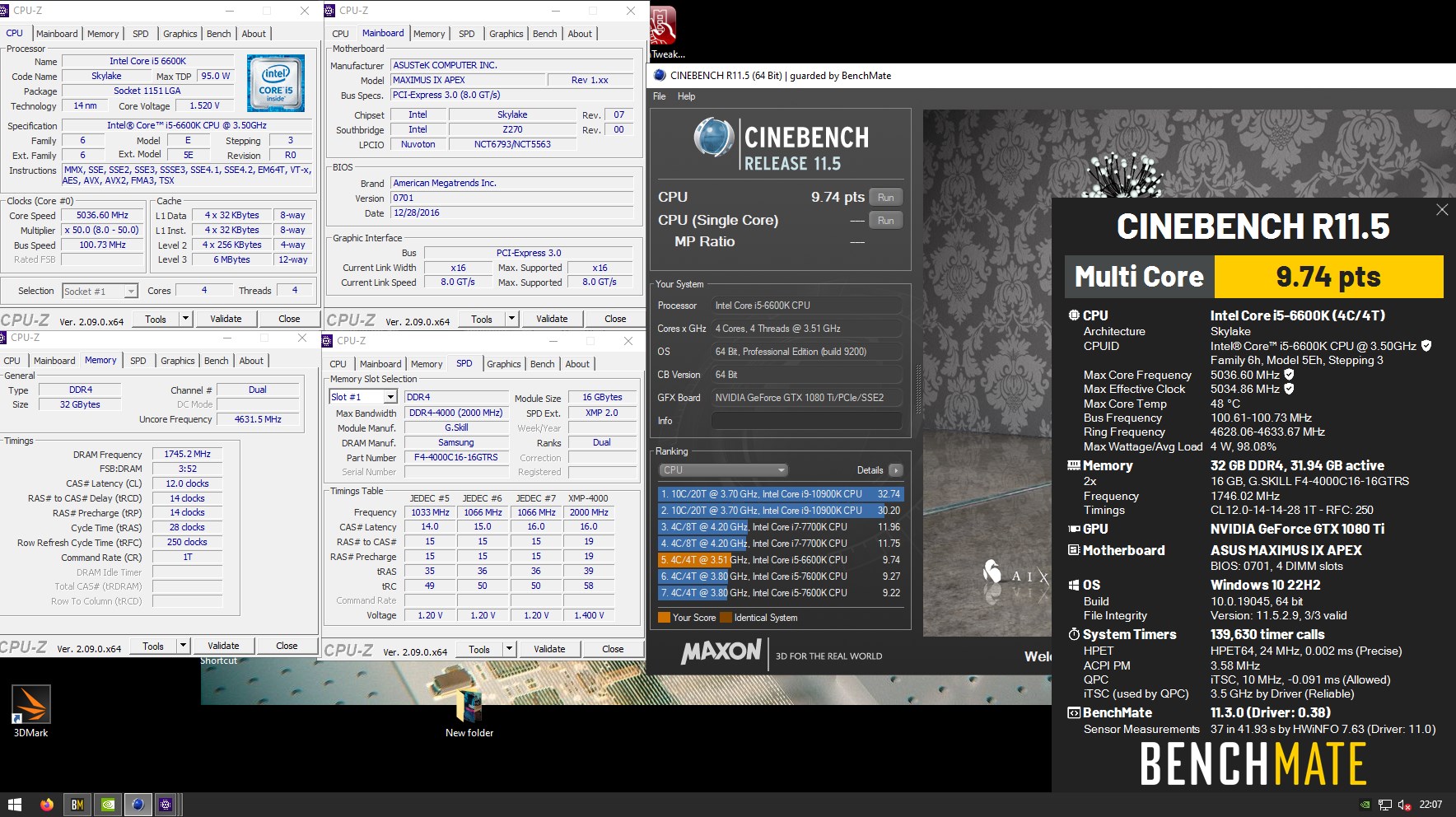Click the 9.74 pts Multi Core score
The width and height of the screenshot is (1456, 817).
tap(1328, 277)
